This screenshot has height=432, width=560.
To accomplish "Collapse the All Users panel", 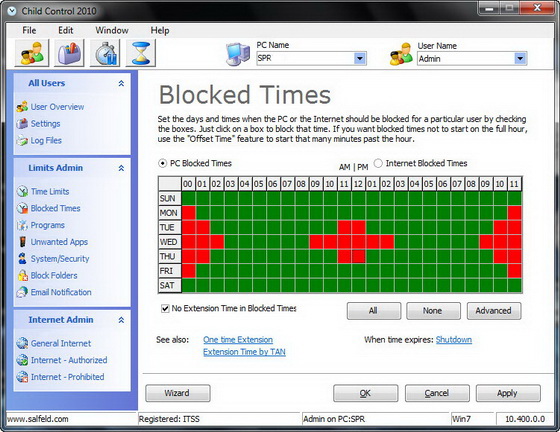I will [x=121, y=84].
